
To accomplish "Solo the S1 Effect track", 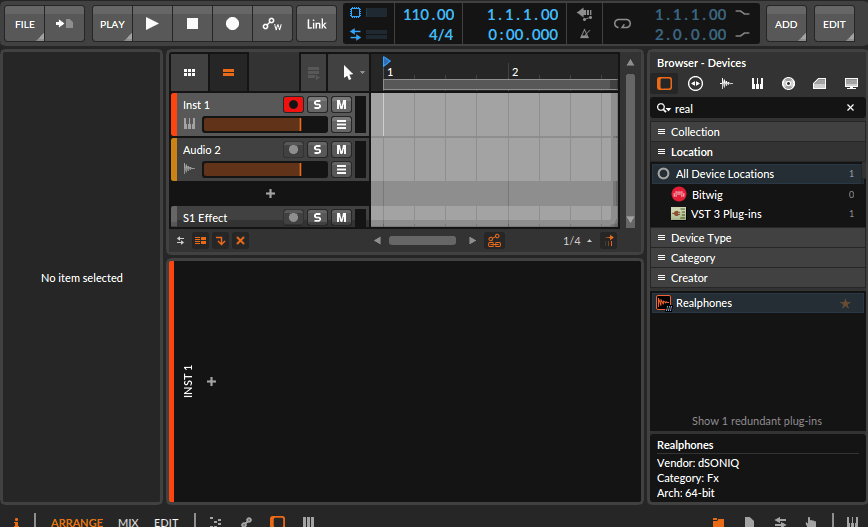I will point(317,218).
